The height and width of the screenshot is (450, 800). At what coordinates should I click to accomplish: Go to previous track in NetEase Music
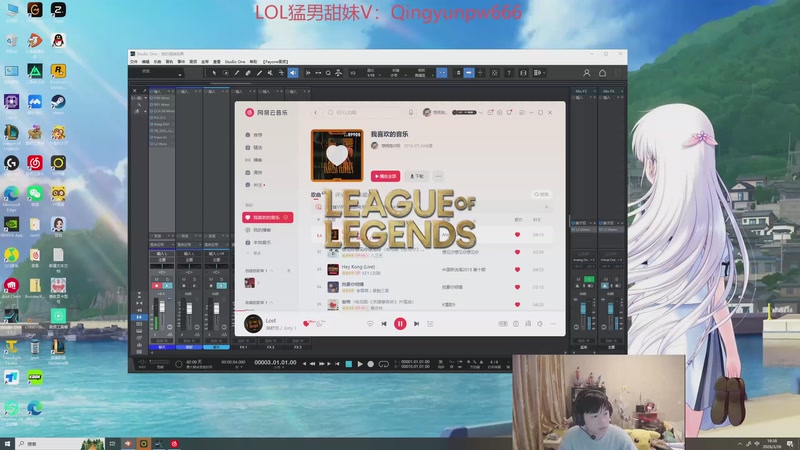(x=384, y=323)
